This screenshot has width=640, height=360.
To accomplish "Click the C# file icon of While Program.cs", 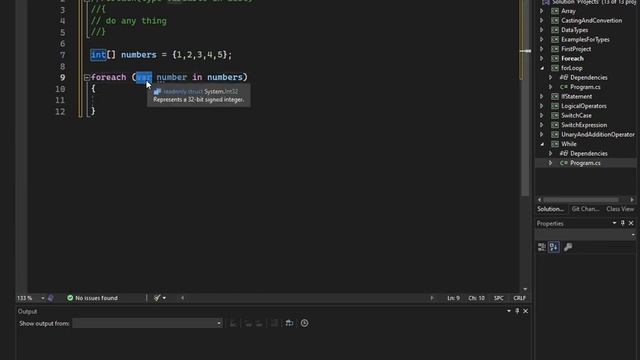I will coord(564,163).
